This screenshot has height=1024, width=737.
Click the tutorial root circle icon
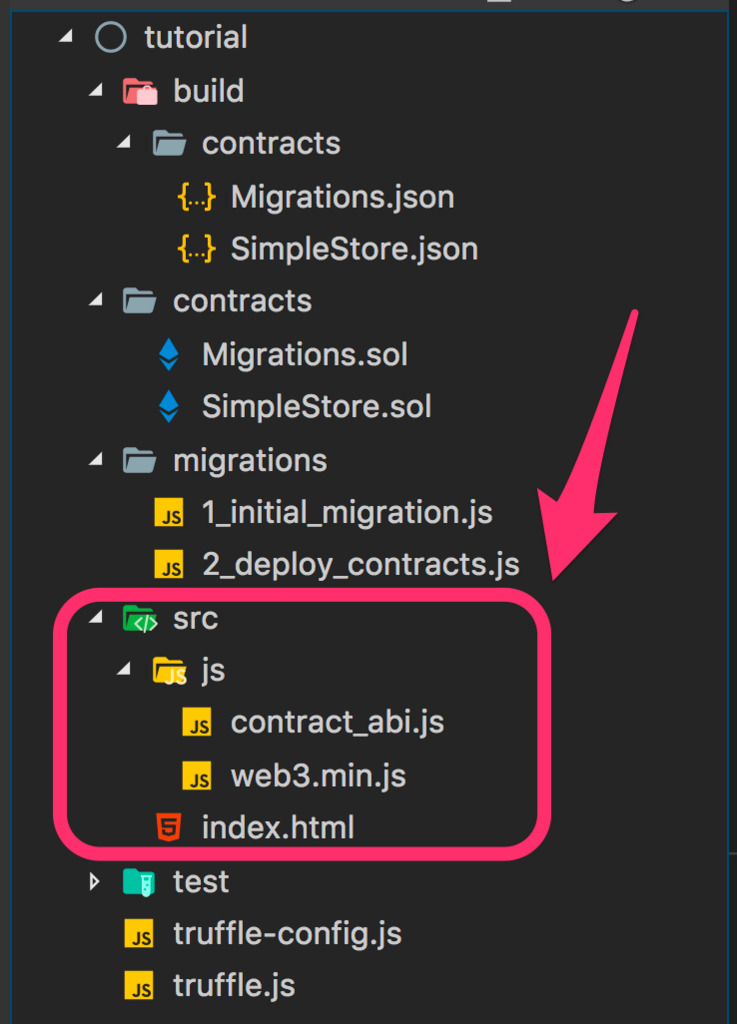pos(110,37)
